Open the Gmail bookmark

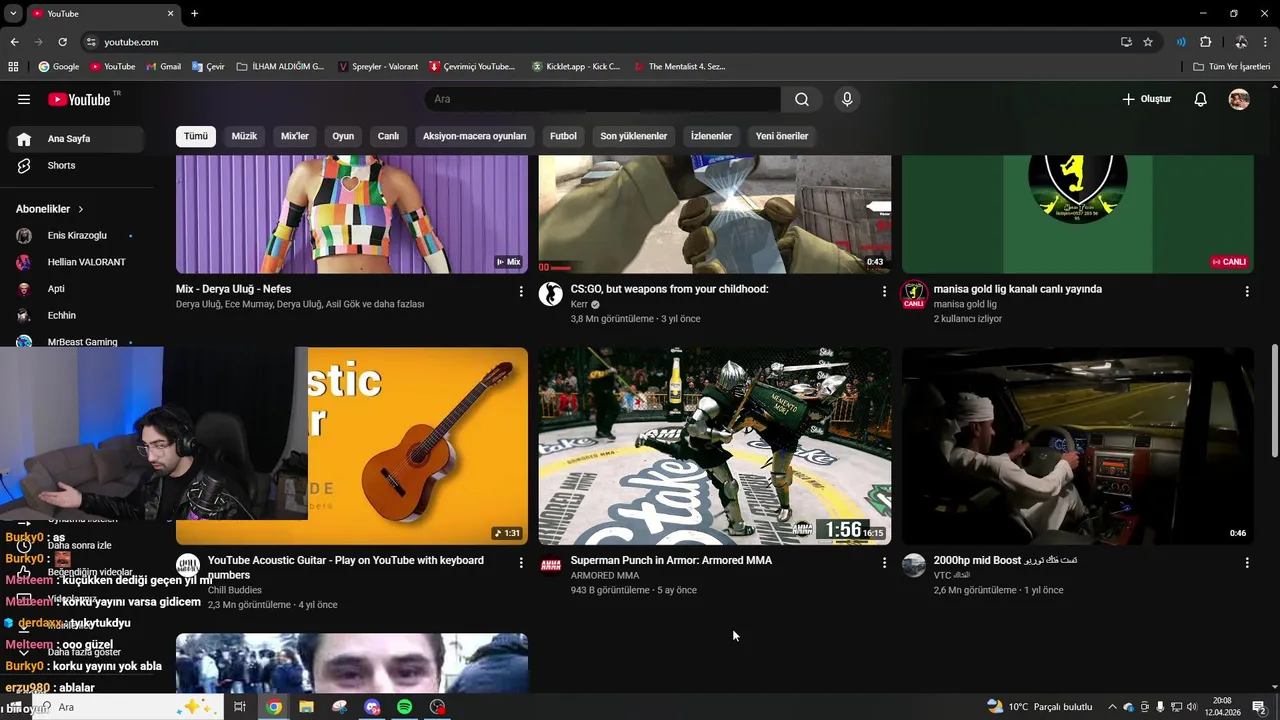(163, 66)
